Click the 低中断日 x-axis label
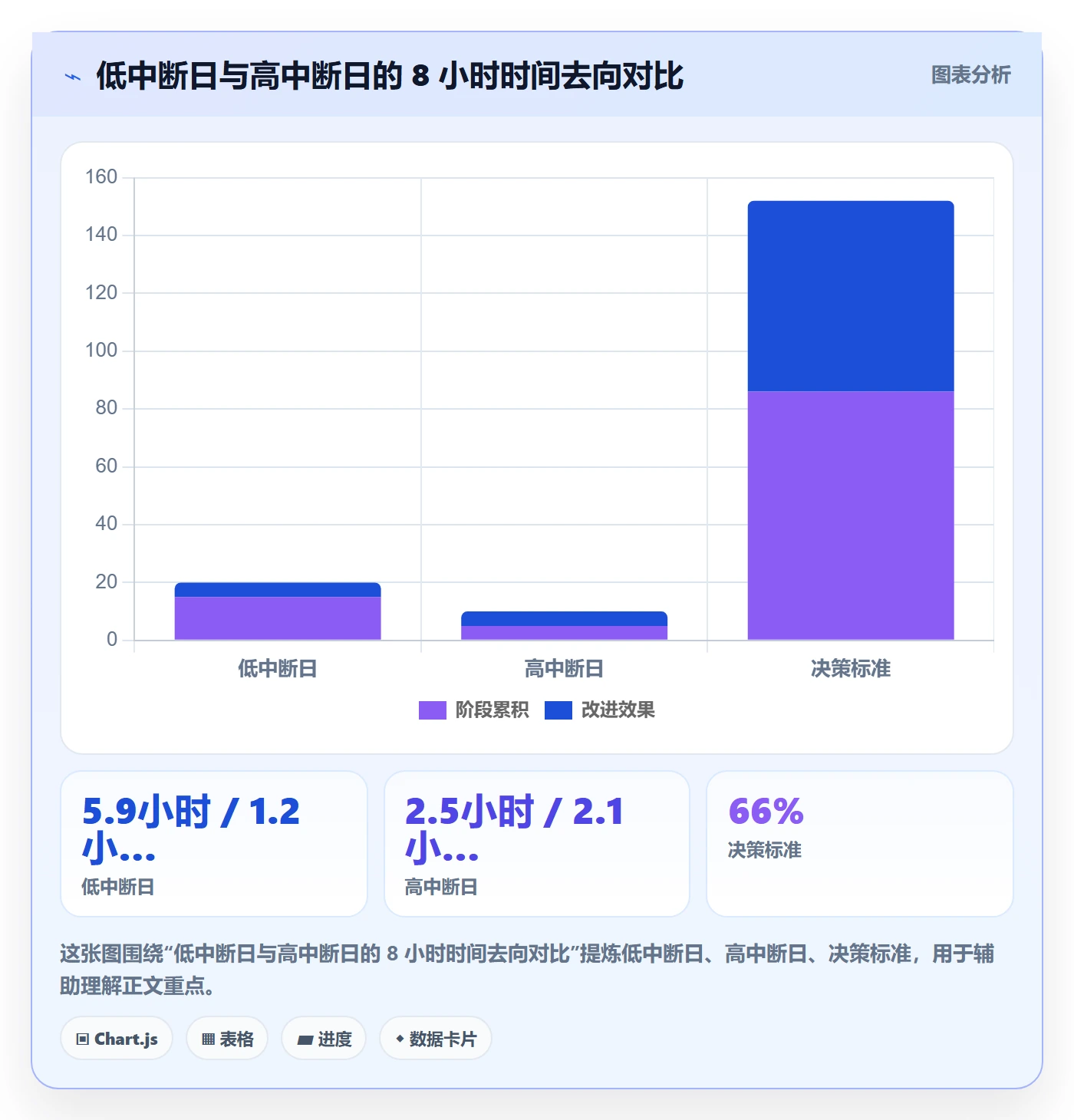The width and height of the screenshot is (1074, 1120). click(x=278, y=669)
